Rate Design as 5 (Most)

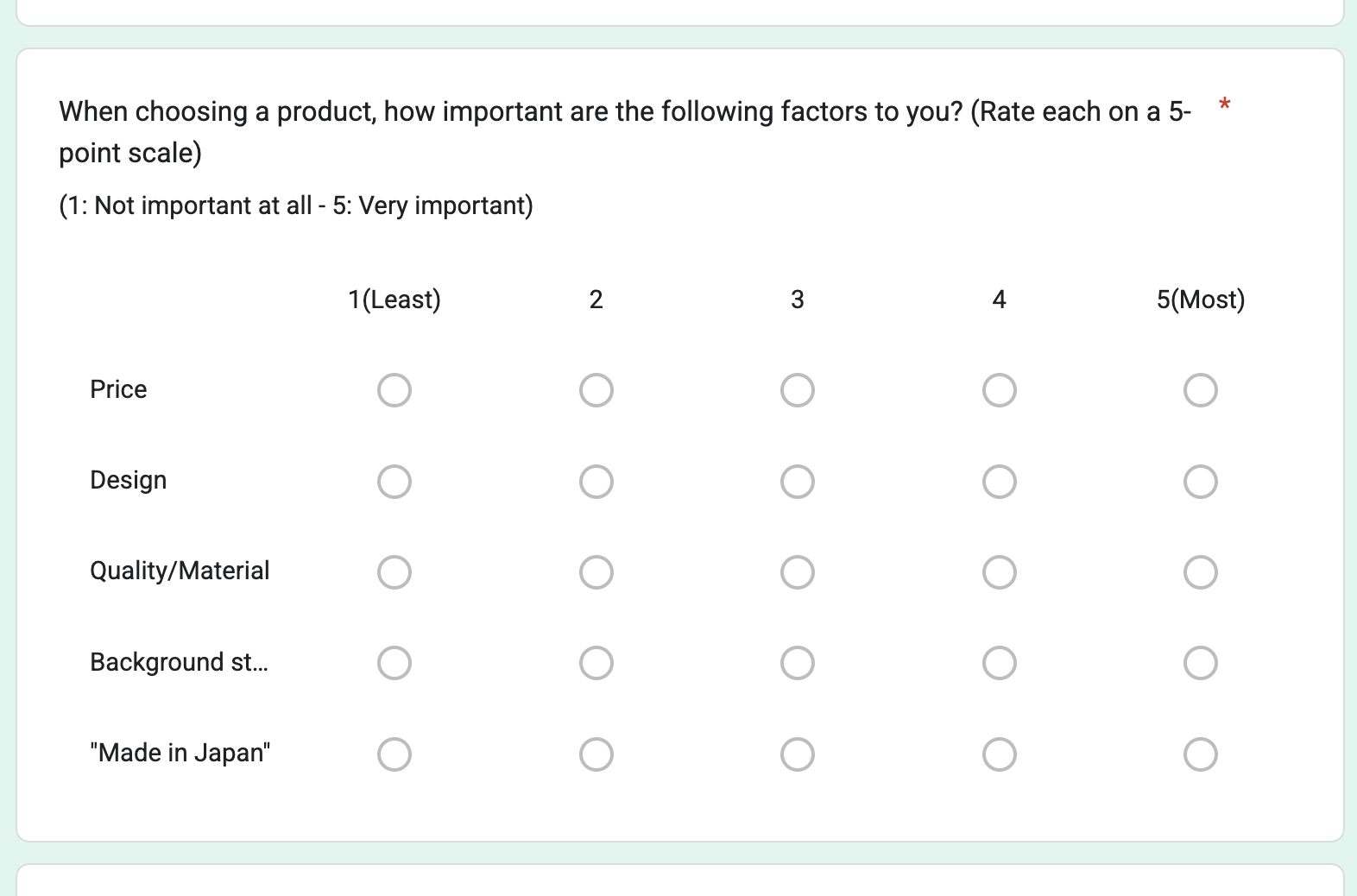coord(1201,482)
